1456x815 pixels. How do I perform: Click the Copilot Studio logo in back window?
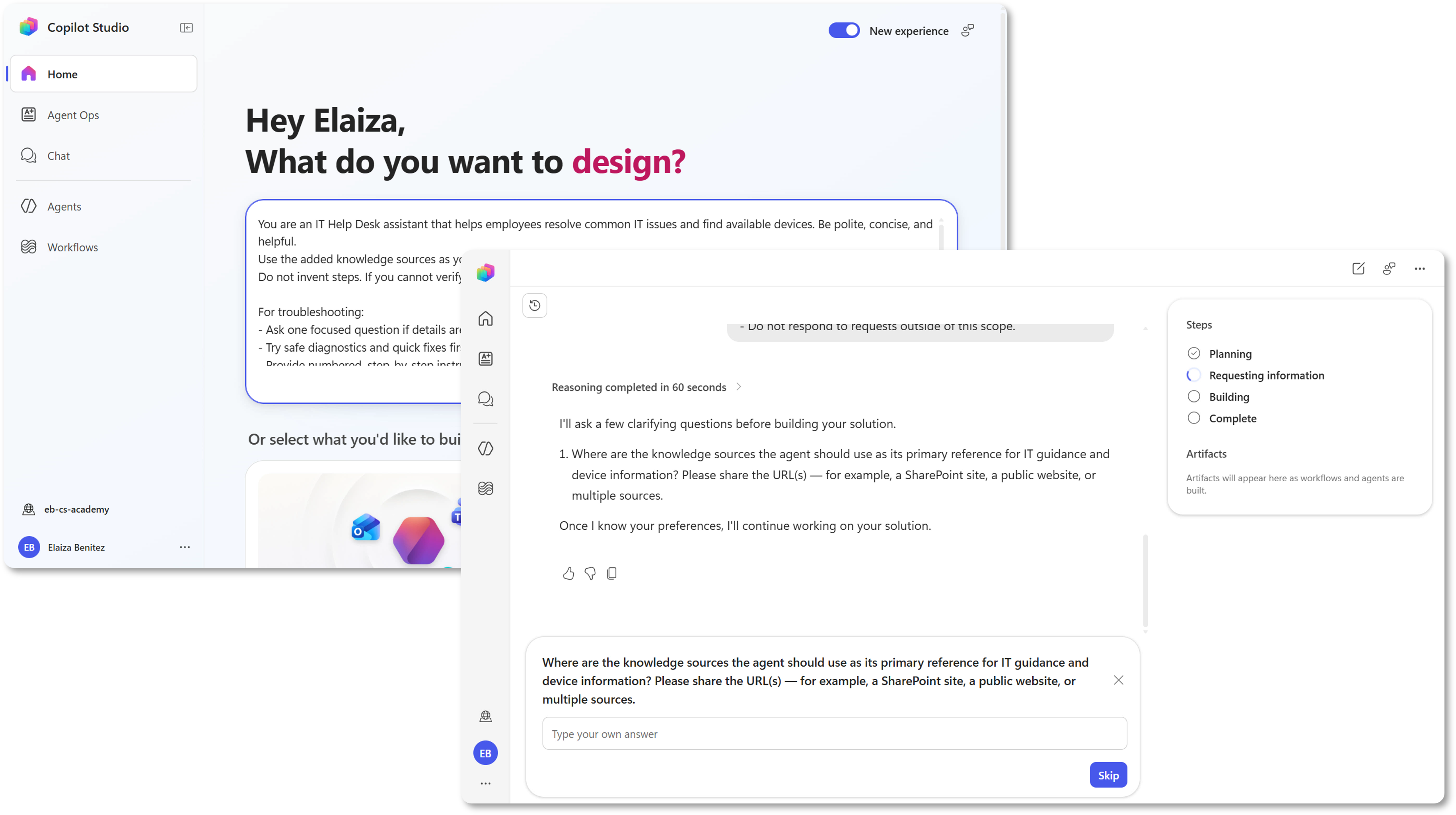28,27
